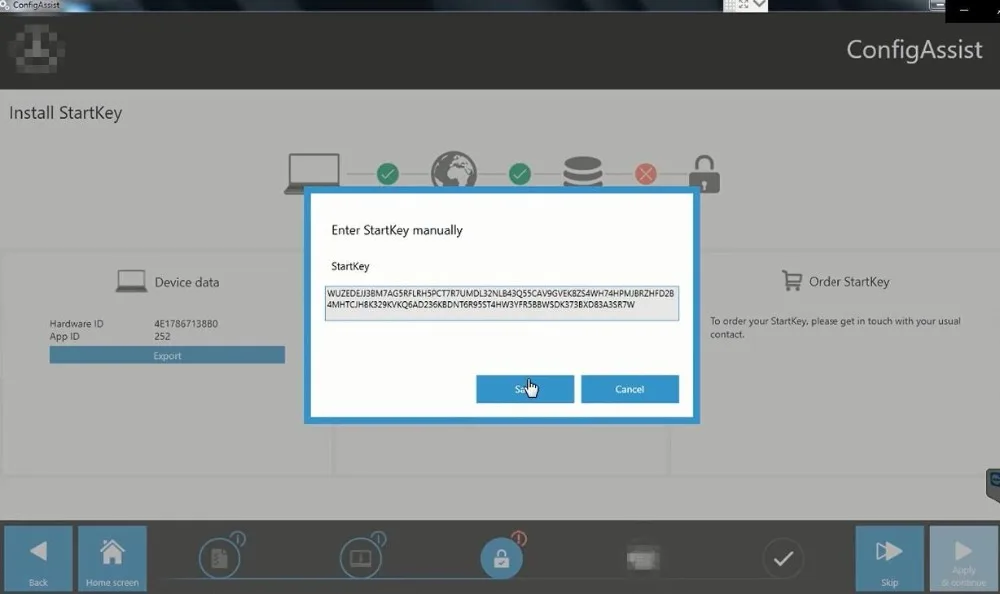This screenshot has width=1000, height=594.
Task: Click the fullscreen arrows icon in top toolbar
Action: point(744,4)
